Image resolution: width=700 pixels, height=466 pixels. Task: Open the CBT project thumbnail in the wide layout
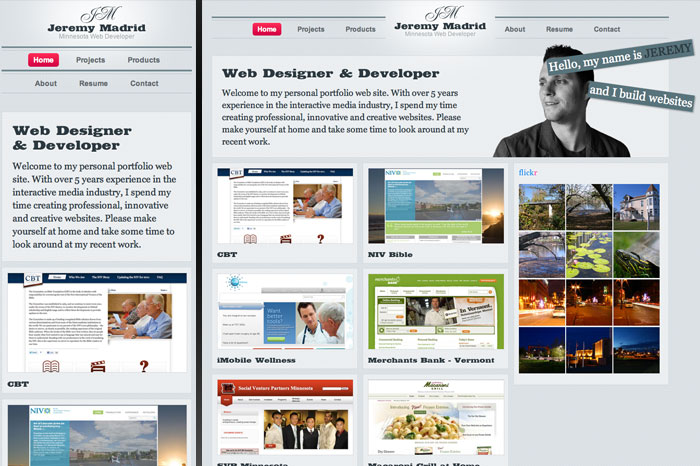point(285,206)
